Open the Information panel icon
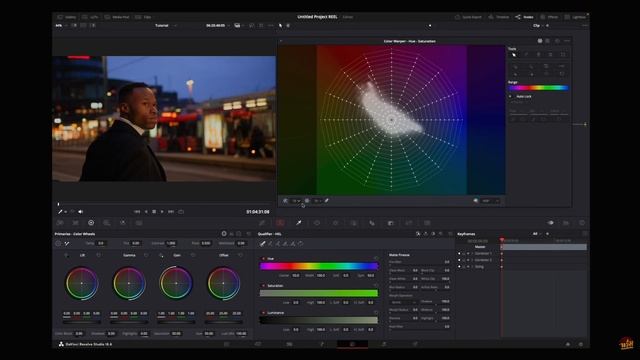This screenshot has height=360, width=640. click(x=582, y=223)
